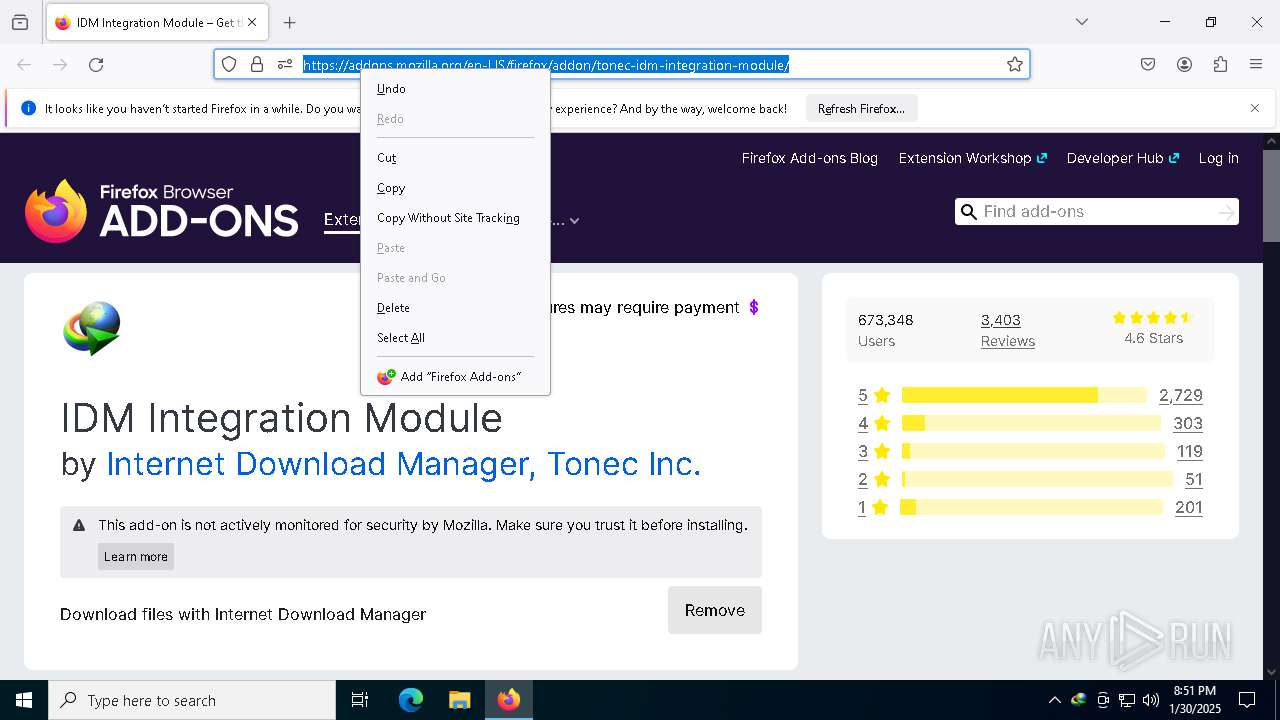This screenshot has height=720, width=1280.
Task: Click the tracking protection shield icon
Action: pyautogui.click(x=229, y=65)
